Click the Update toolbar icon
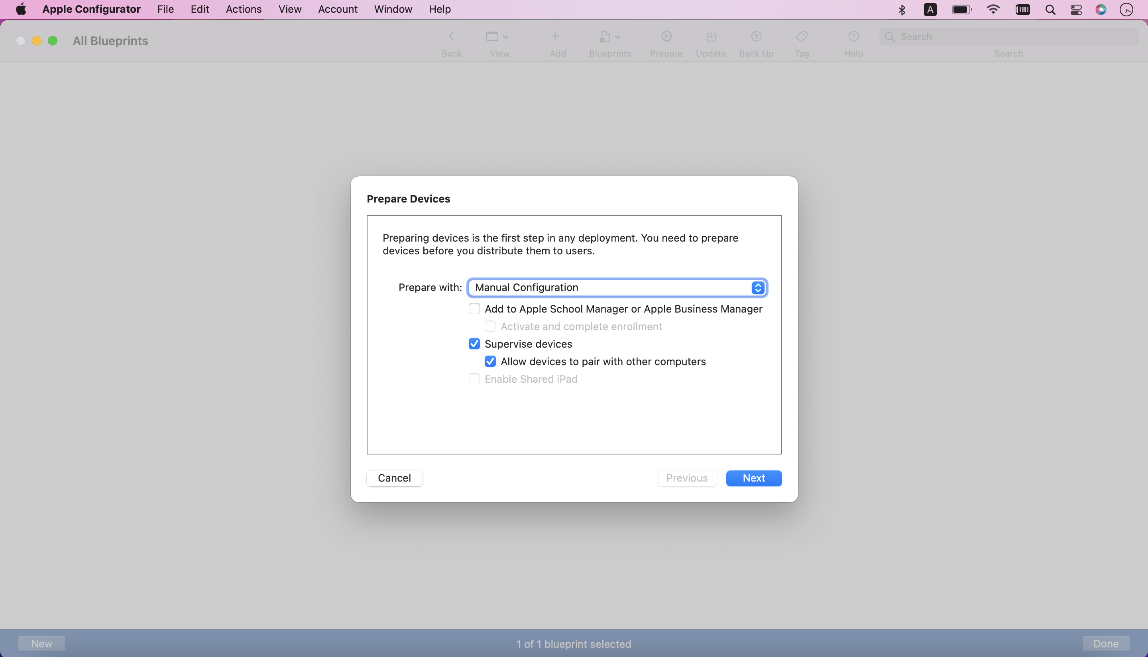Image resolution: width=1148 pixels, height=657 pixels. (x=710, y=37)
